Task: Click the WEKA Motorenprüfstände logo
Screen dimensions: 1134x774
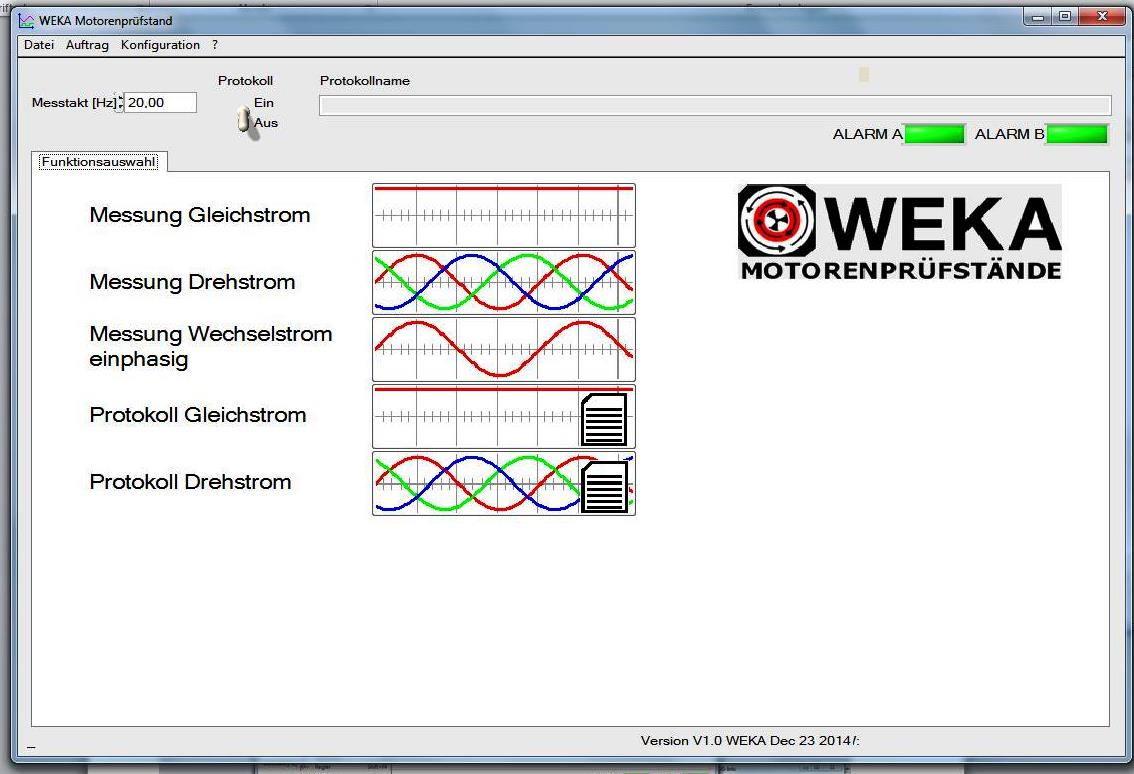Action: pyautogui.click(x=899, y=230)
